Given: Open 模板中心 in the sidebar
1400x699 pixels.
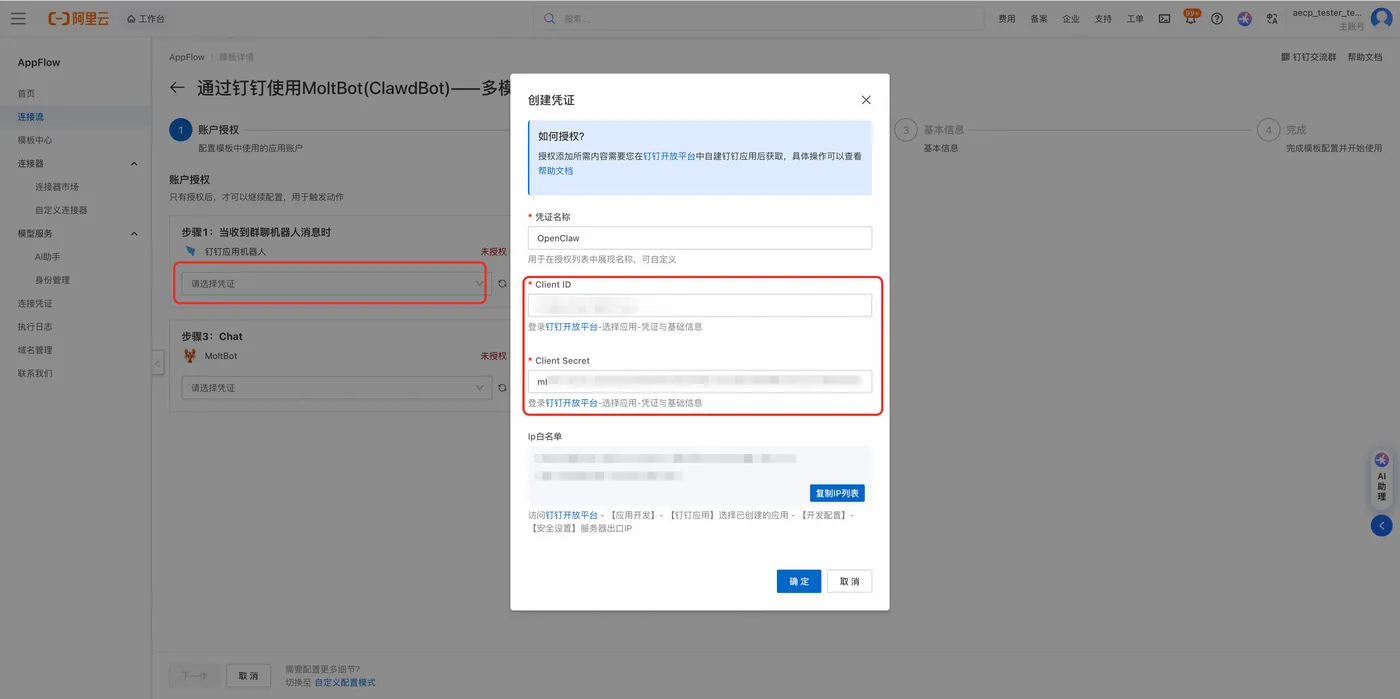Looking at the screenshot, I should 35,140.
